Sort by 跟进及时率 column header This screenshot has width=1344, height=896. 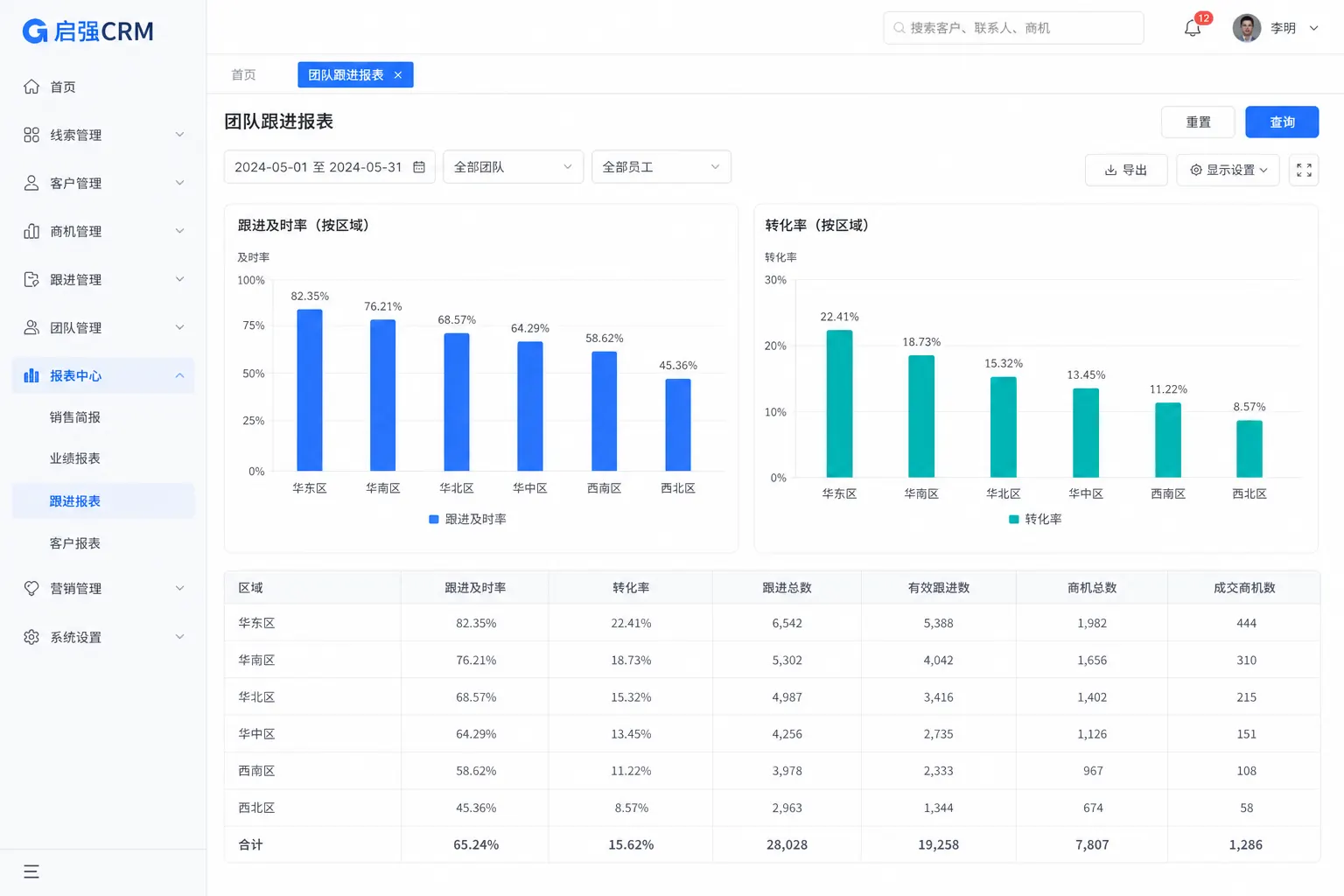click(475, 588)
